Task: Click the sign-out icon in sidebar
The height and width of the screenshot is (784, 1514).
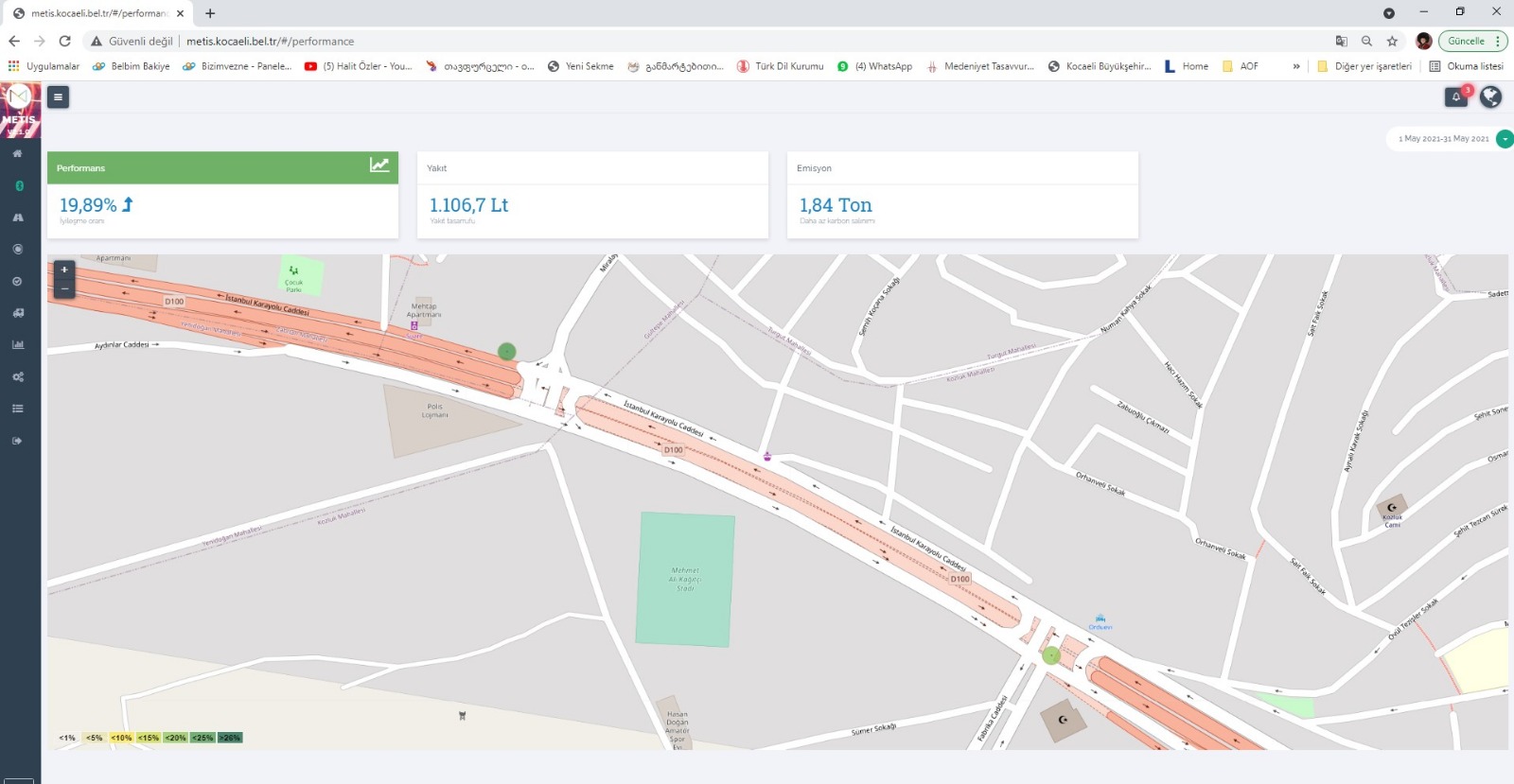Action: coord(17,441)
